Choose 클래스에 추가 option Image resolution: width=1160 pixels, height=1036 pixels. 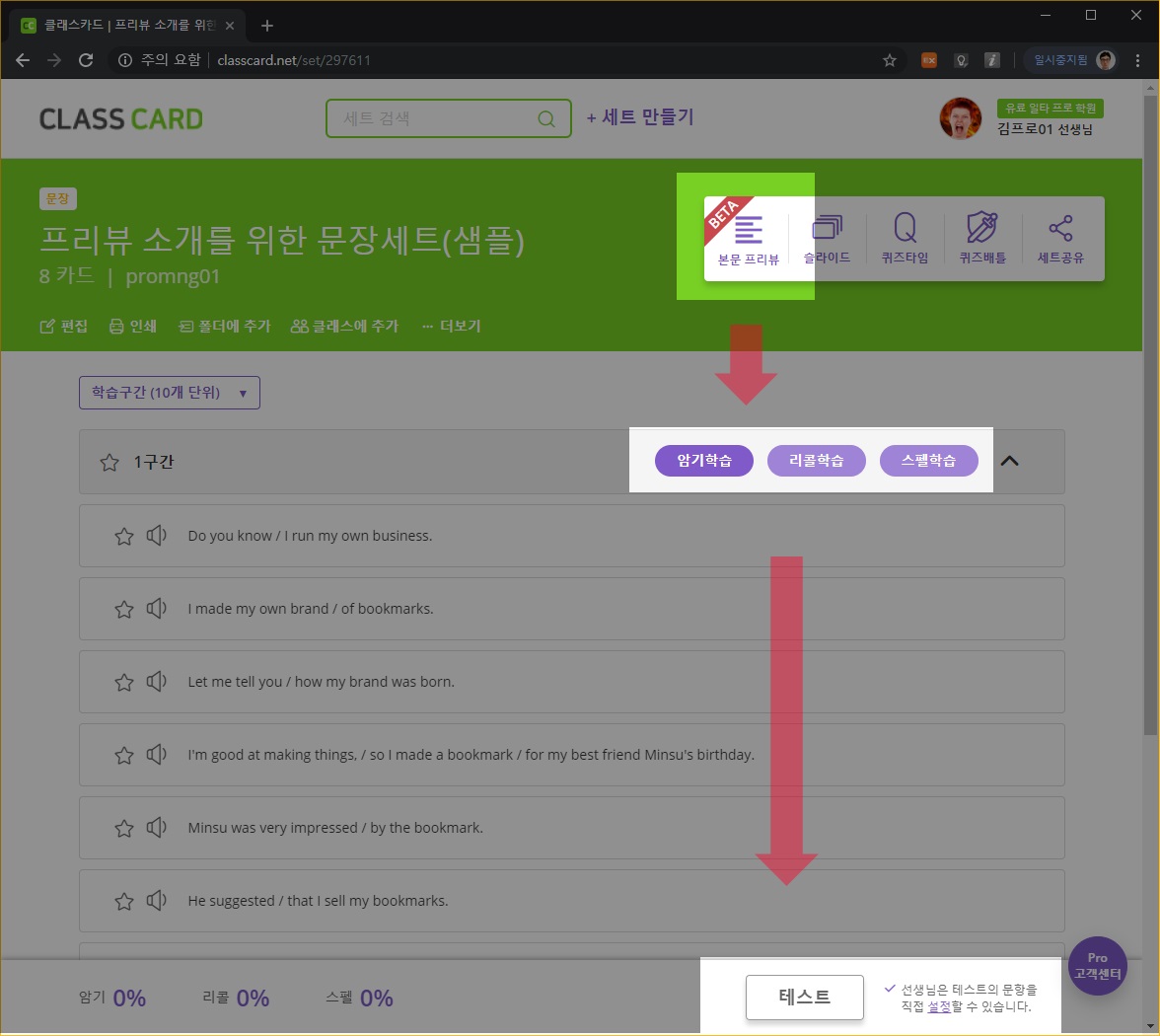click(x=345, y=327)
